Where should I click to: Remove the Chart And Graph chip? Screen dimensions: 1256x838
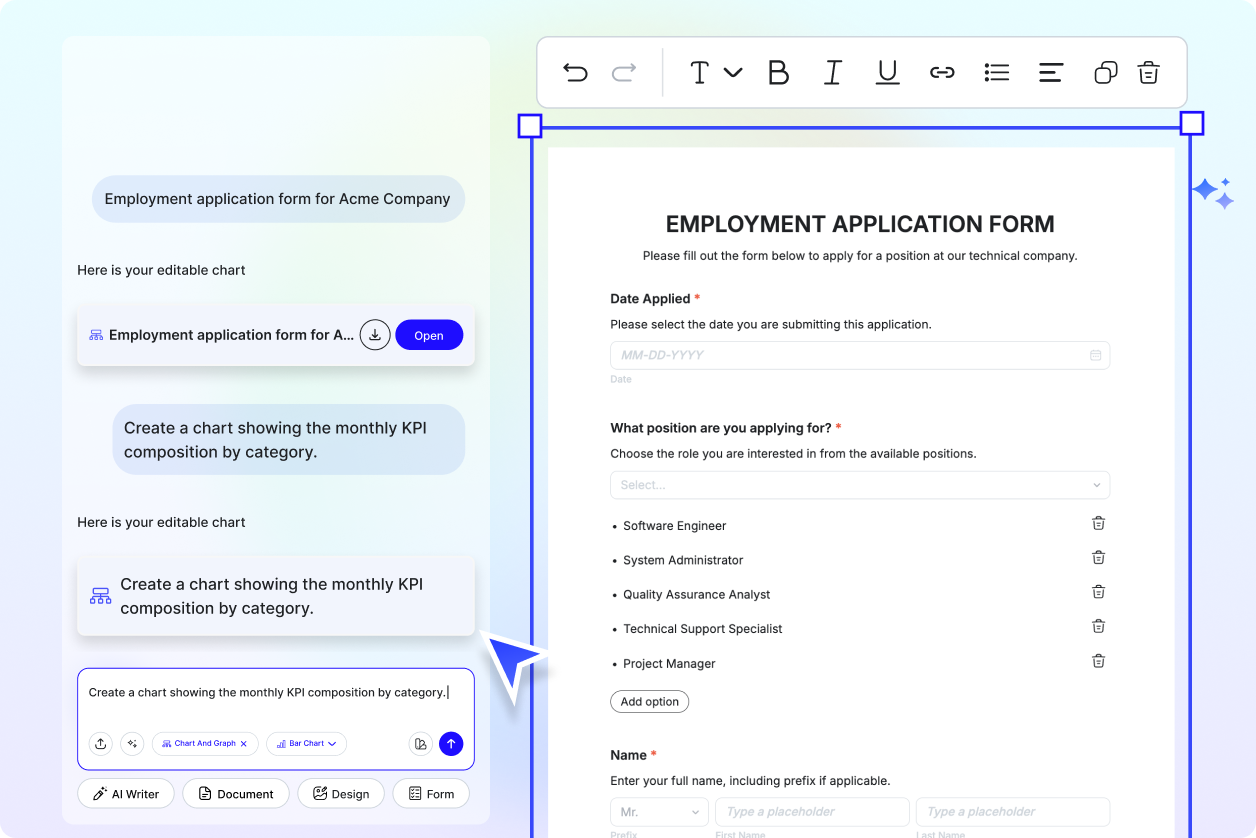click(244, 744)
